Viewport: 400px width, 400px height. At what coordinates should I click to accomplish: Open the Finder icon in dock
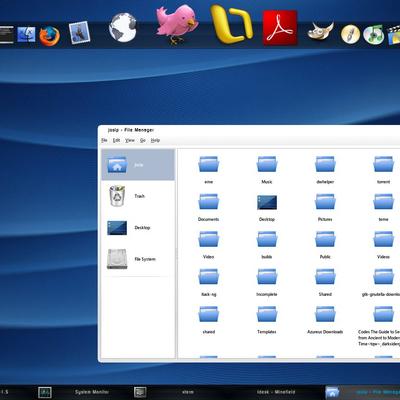coord(26,35)
